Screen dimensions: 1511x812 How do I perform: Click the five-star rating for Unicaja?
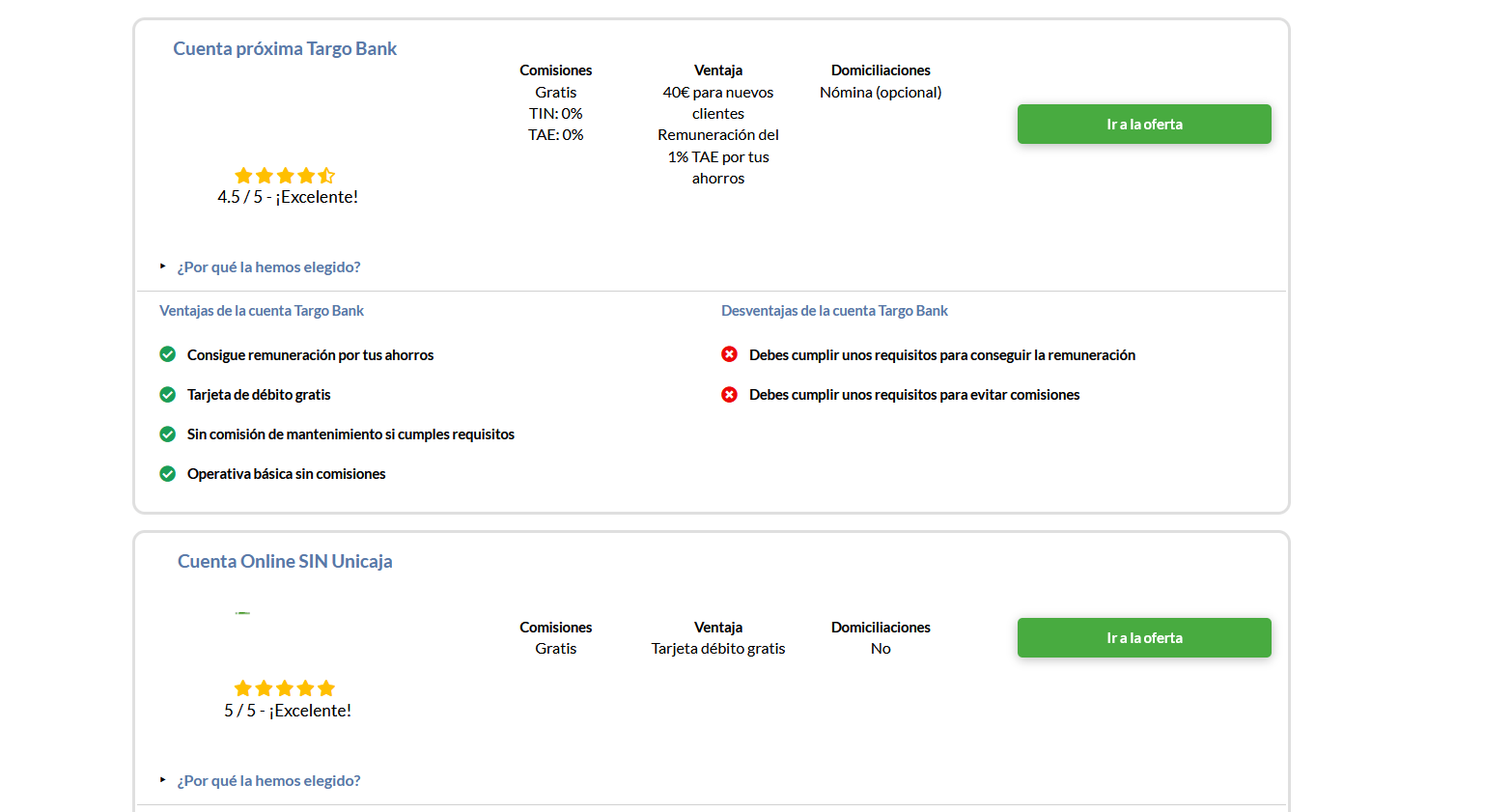[x=285, y=688]
